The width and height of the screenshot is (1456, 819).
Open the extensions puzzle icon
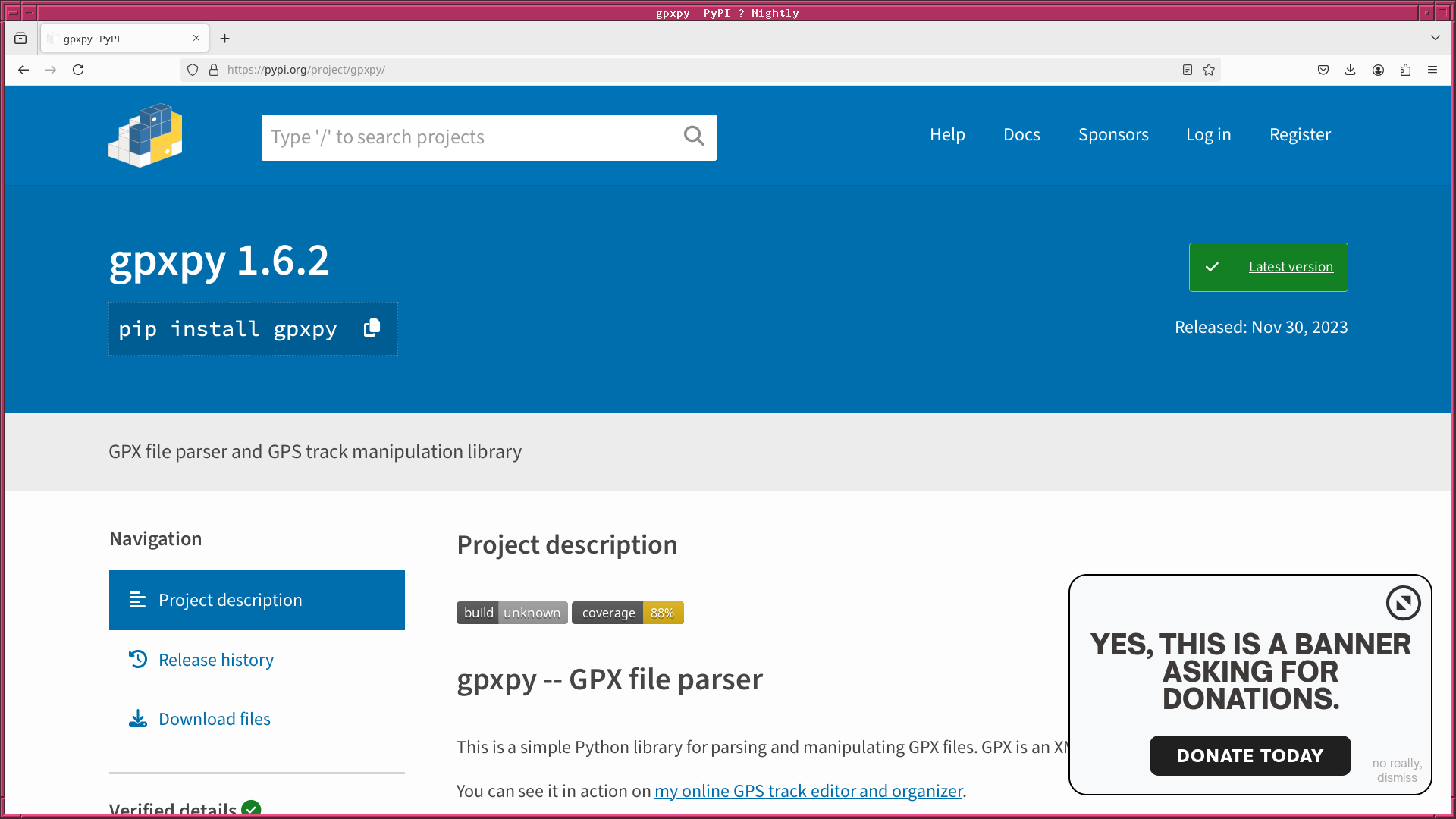pos(1405,70)
